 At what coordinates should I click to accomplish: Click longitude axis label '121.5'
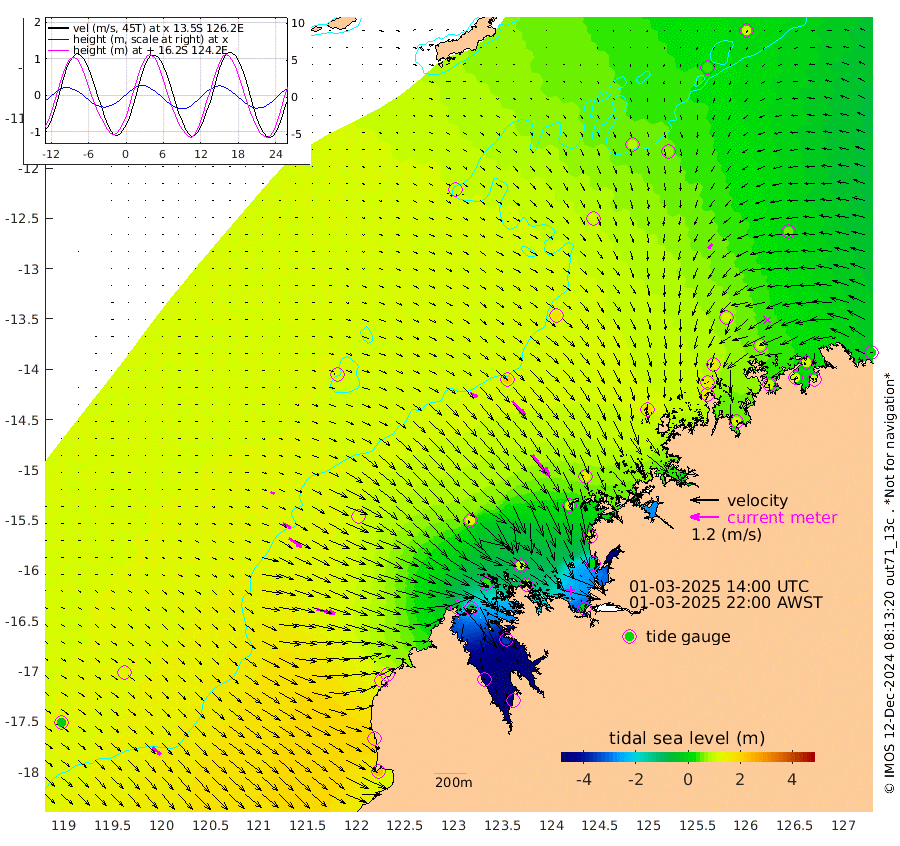pos(308,826)
